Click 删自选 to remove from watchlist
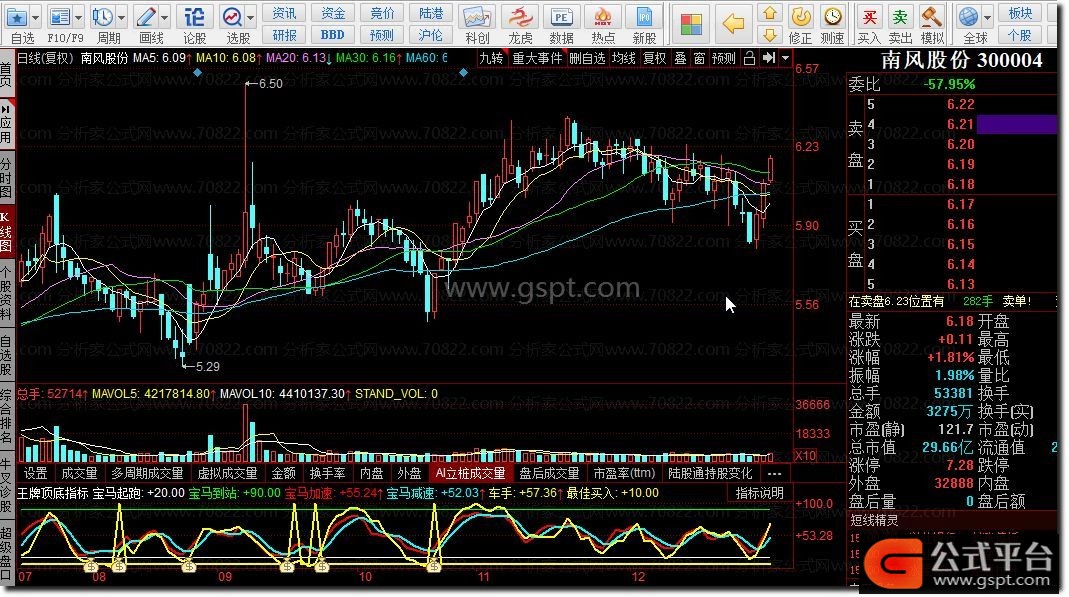Screen dimensions: 1069x597 [x=587, y=59]
